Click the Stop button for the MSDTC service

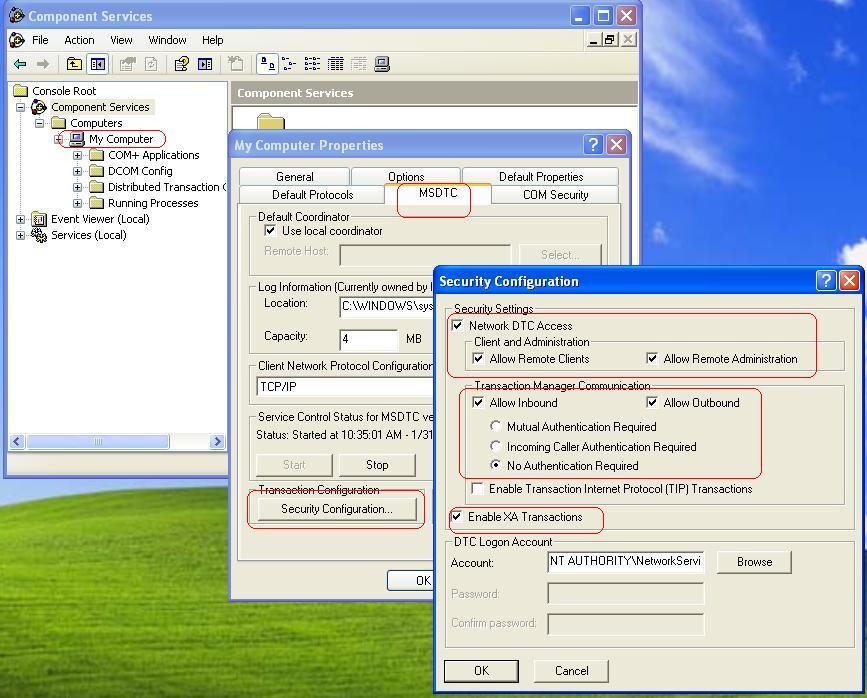click(x=377, y=465)
